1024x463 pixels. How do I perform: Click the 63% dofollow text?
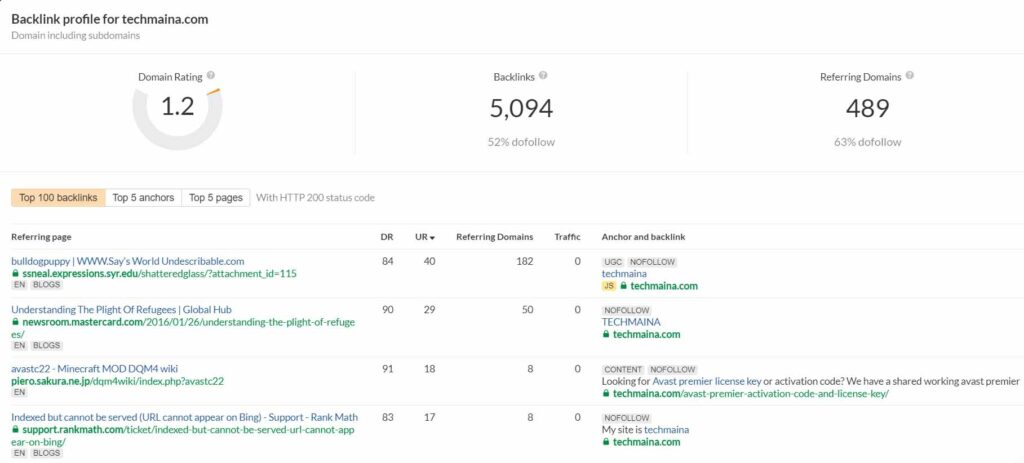(x=867, y=142)
